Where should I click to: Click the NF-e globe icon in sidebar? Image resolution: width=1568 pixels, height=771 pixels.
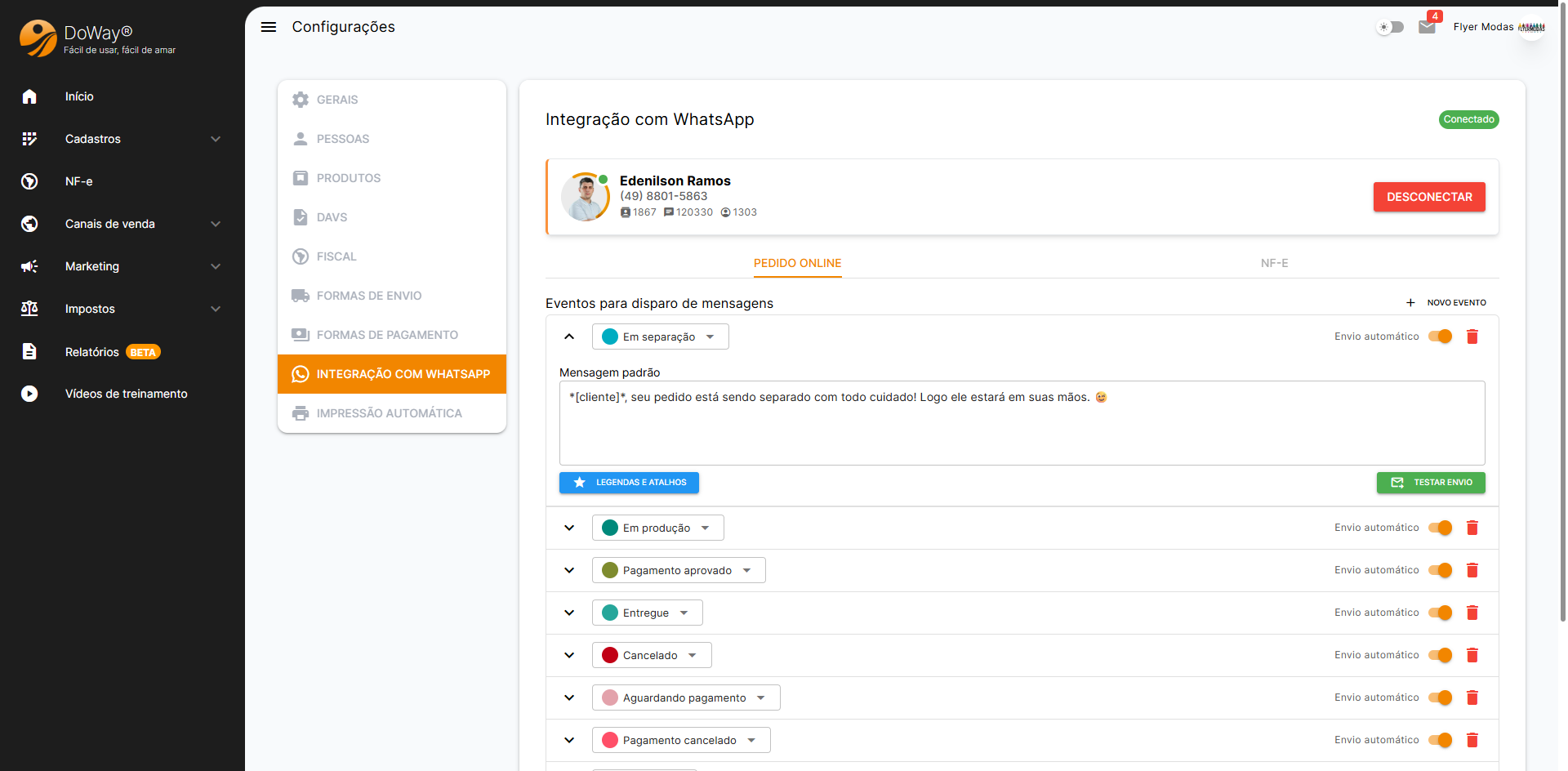[x=29, y=181]
